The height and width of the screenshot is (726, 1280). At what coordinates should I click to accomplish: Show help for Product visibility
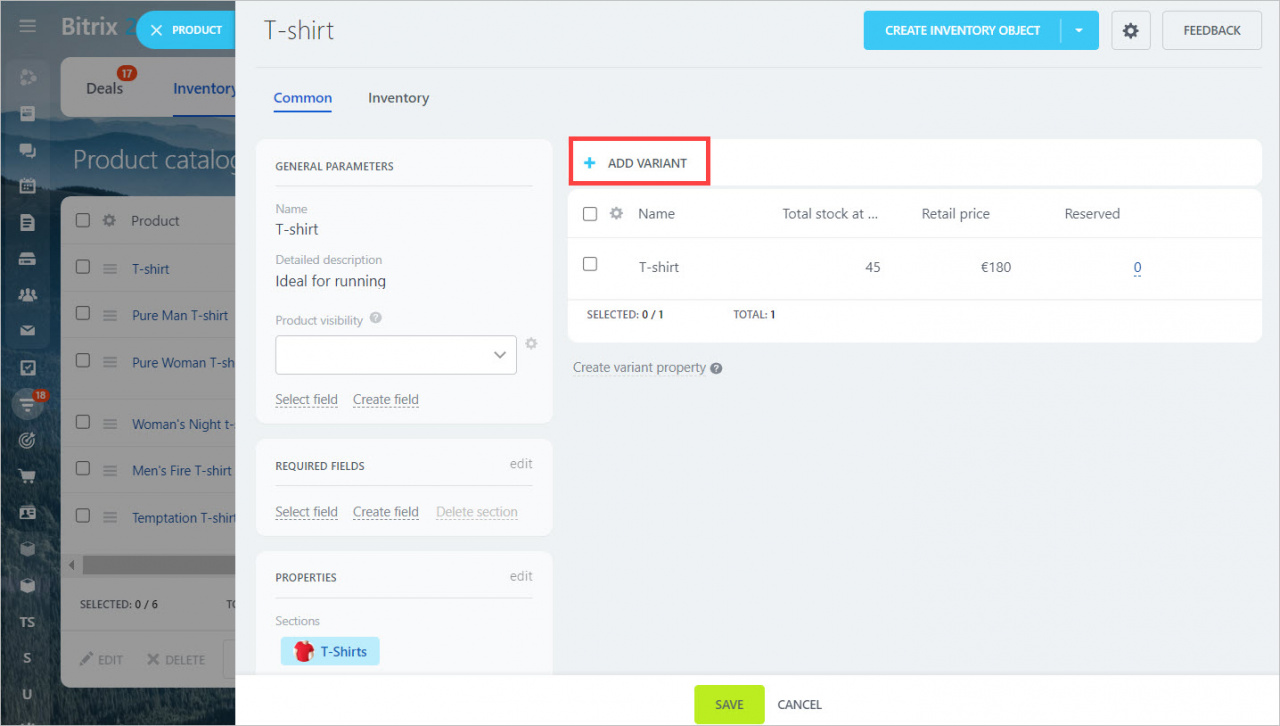[376, 319]
